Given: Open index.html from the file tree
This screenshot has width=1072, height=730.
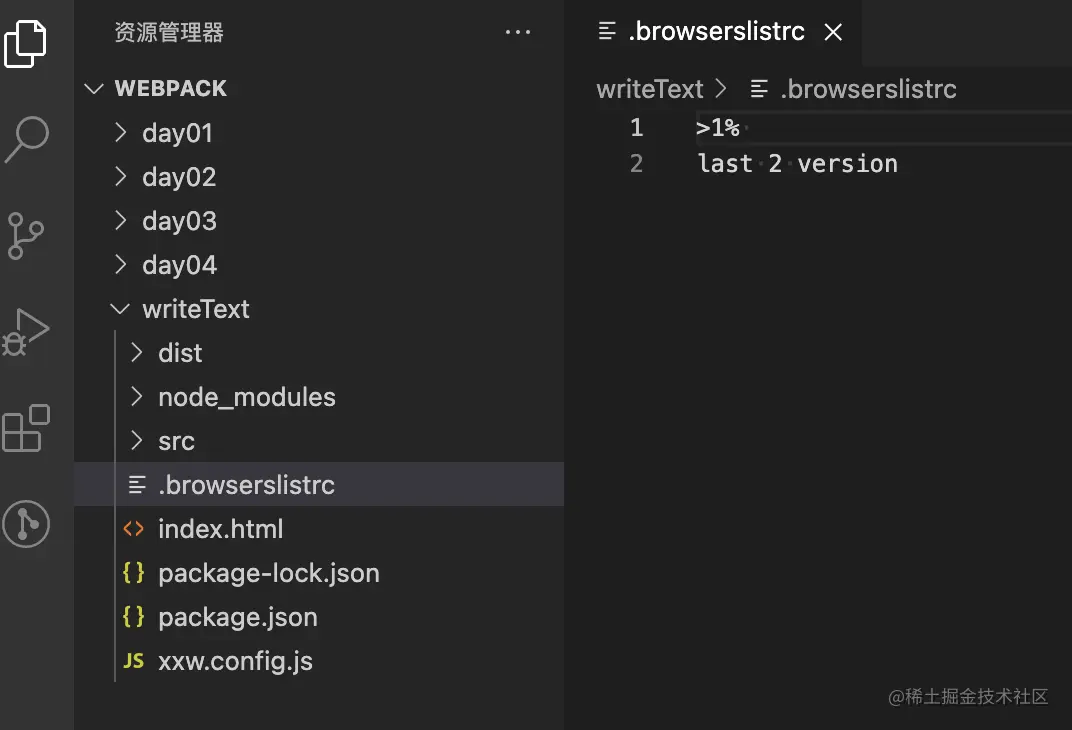Looking at the screenshot, I should pos(221,529).
